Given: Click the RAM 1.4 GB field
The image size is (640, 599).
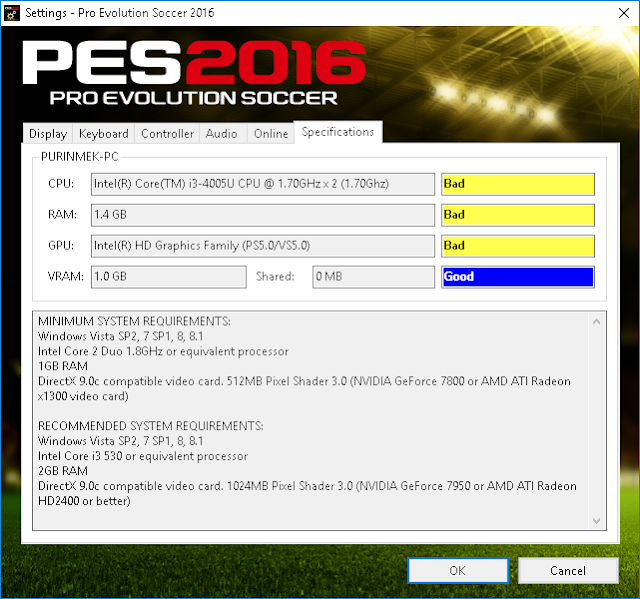Looking at the screenshot, I should coord(263,215).
